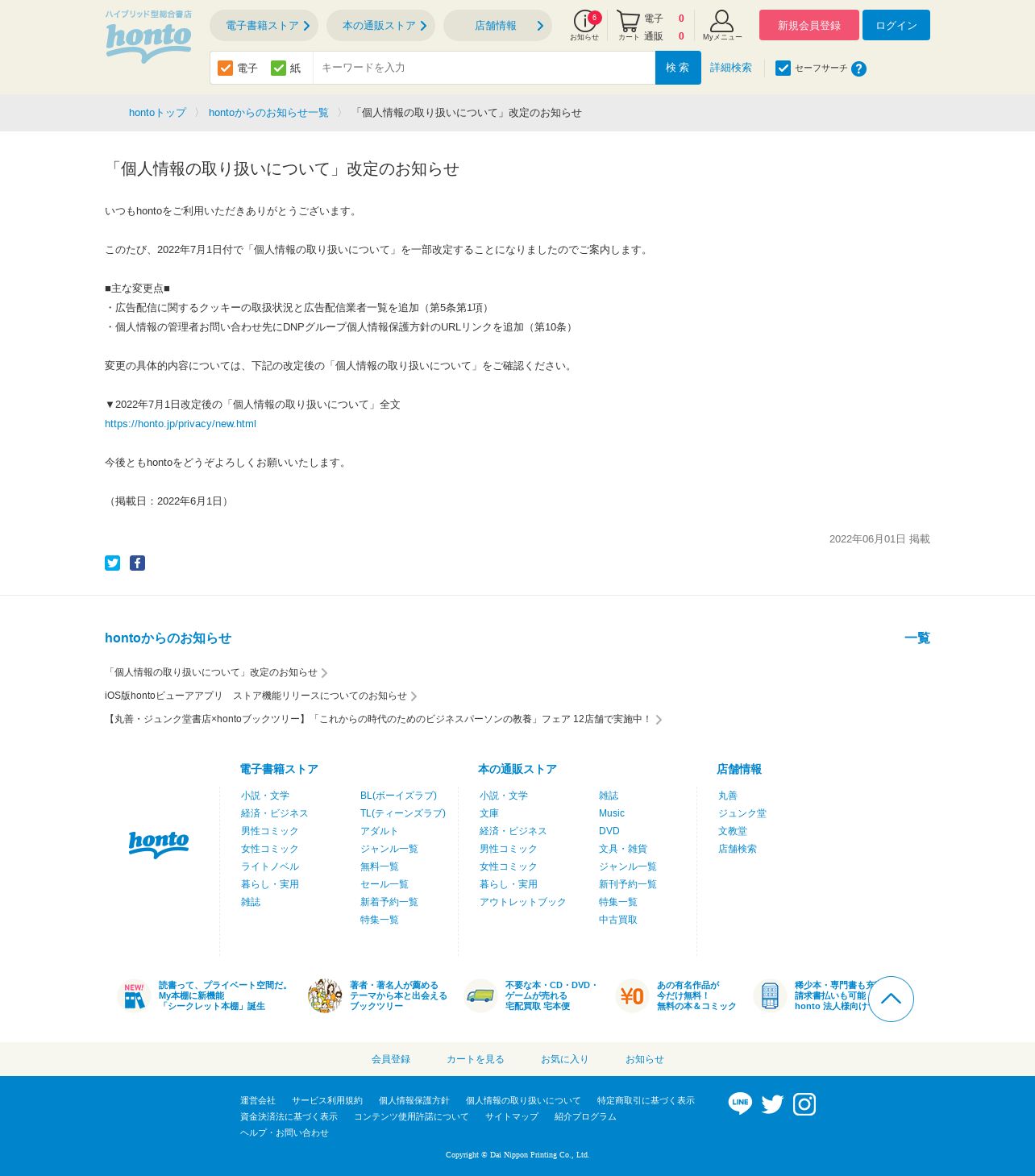Open ジュンク堂 store link

(742, 813)
